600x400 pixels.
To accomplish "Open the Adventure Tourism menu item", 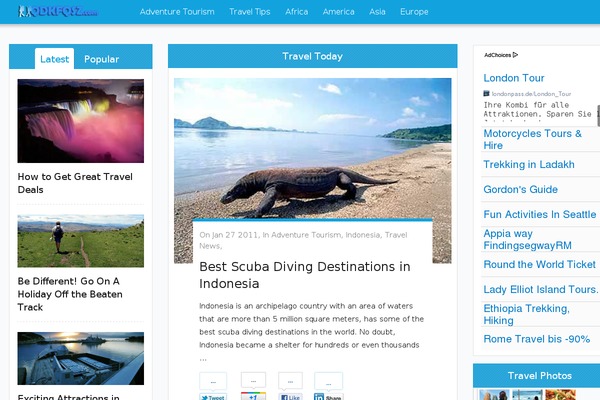I will click(177, 12).
